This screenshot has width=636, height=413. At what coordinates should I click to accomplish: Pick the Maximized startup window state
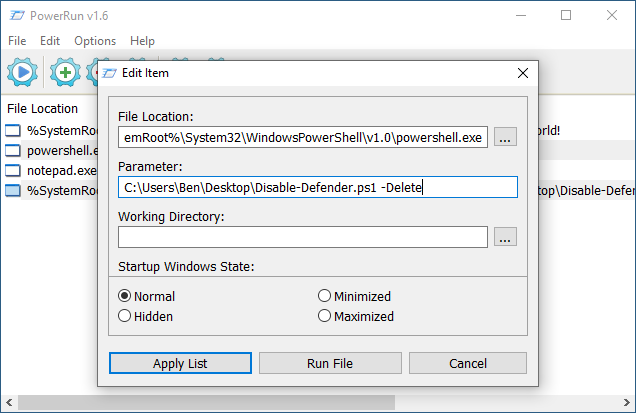coord(325,316)
